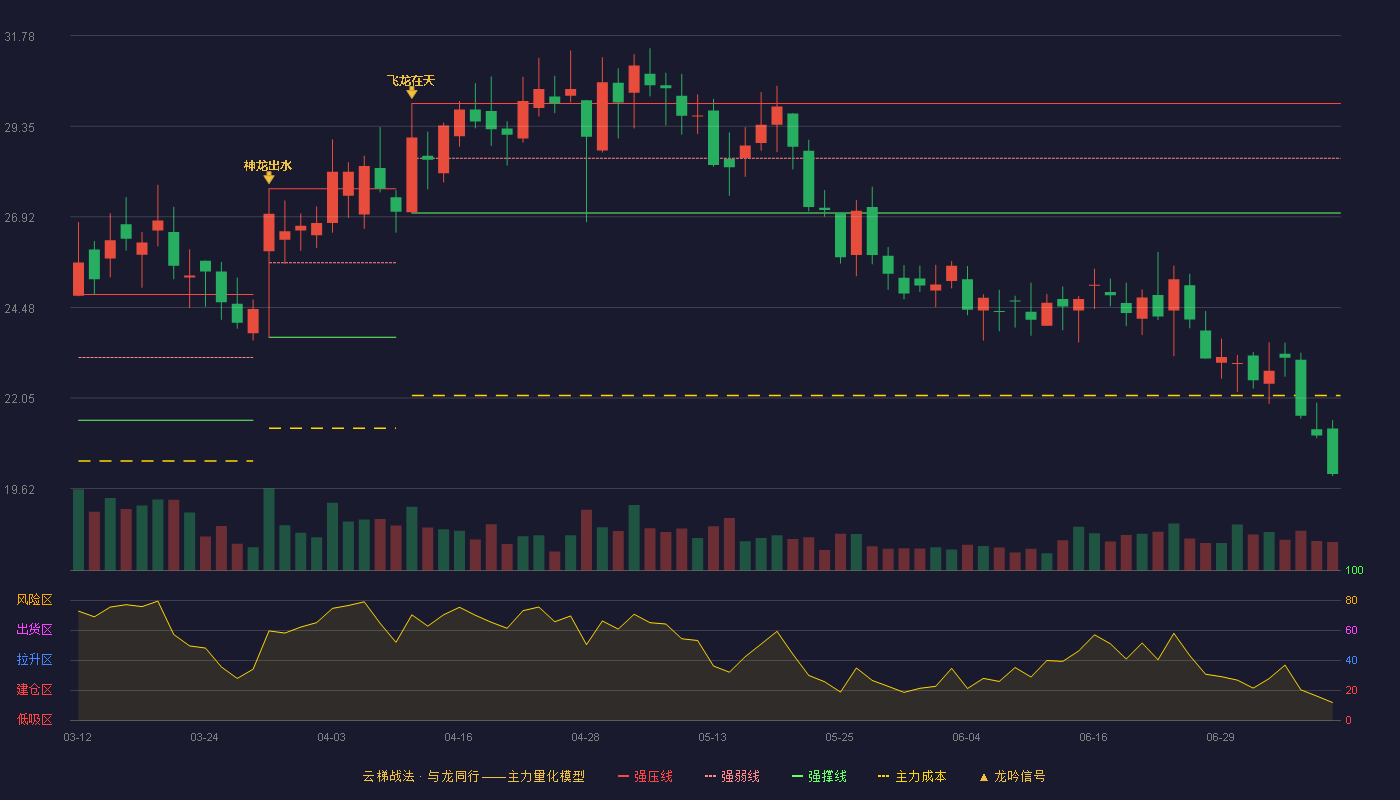The height and width of the screenshot is (800, 1400).
Task: Click the 22.05 price axis label
Action: pos(19,399)
